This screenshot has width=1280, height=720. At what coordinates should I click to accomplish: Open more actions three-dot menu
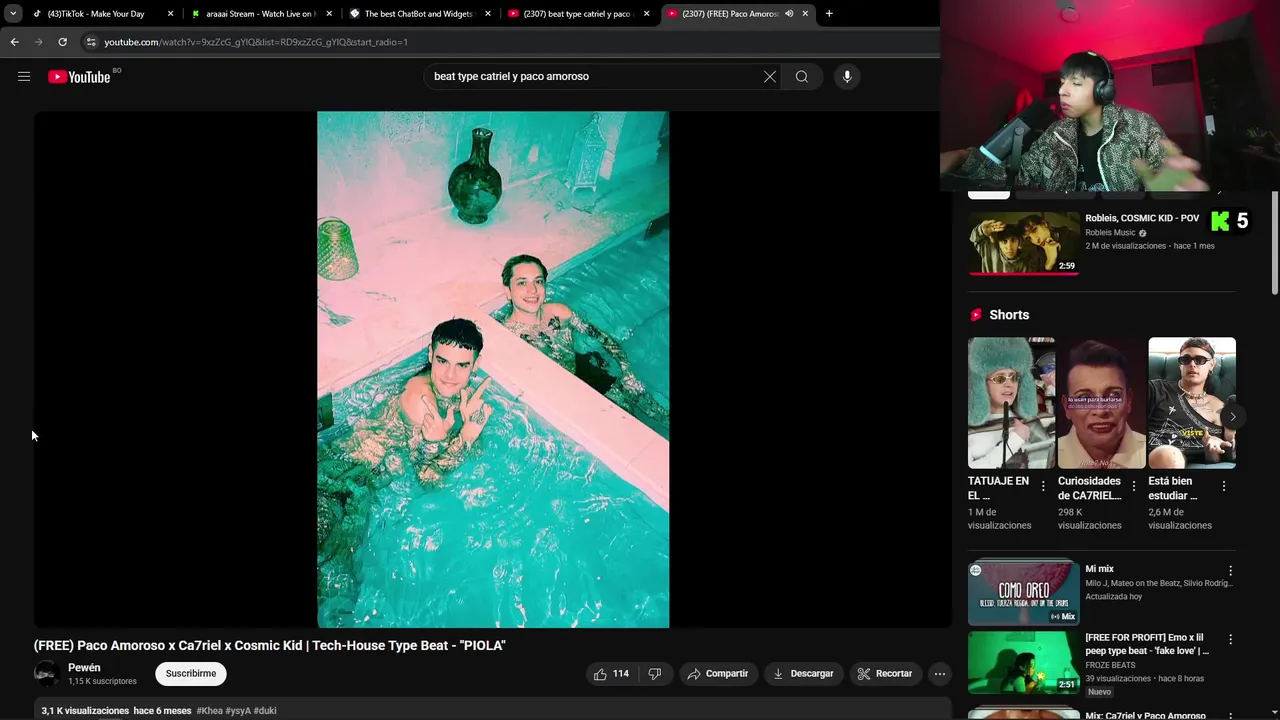939,674
